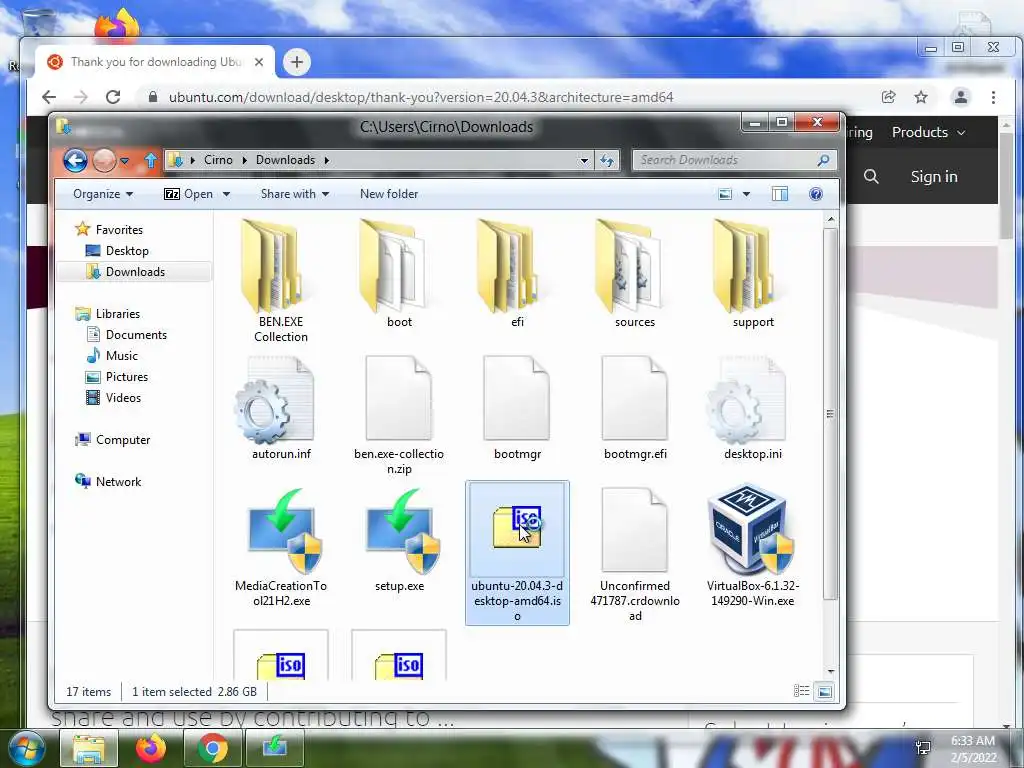Click Explorer's Back arrow button
Screen dimensions: 1024x768
click(75, 160)
